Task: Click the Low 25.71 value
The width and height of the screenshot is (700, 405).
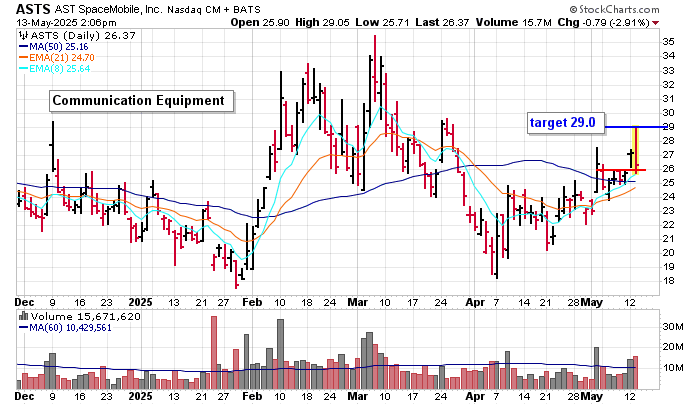Action: 382,22
